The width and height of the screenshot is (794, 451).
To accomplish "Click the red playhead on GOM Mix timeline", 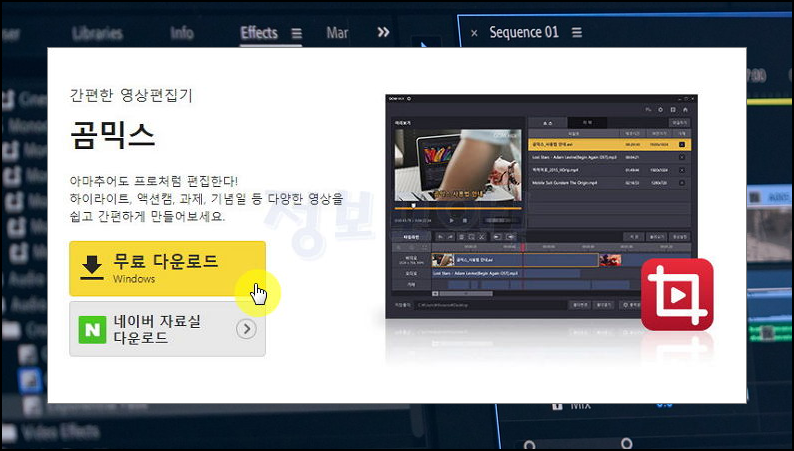I will [523, 247].
